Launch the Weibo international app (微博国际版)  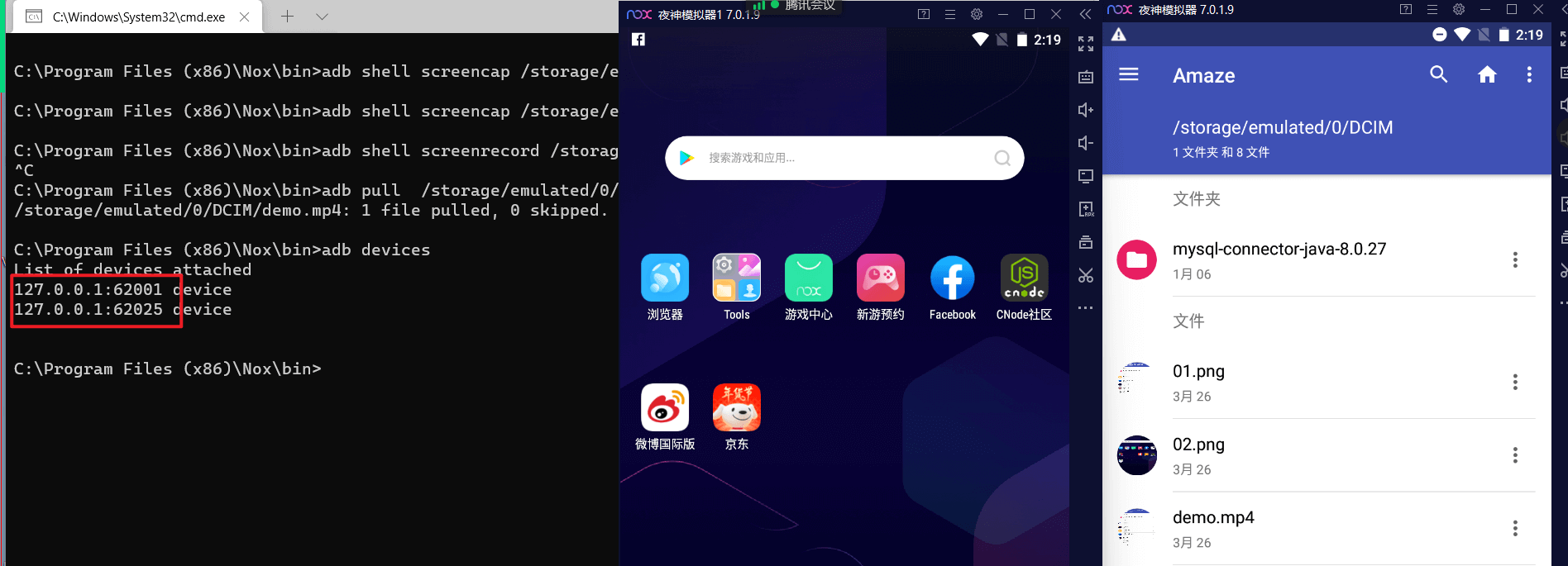[x=665, y=417]
